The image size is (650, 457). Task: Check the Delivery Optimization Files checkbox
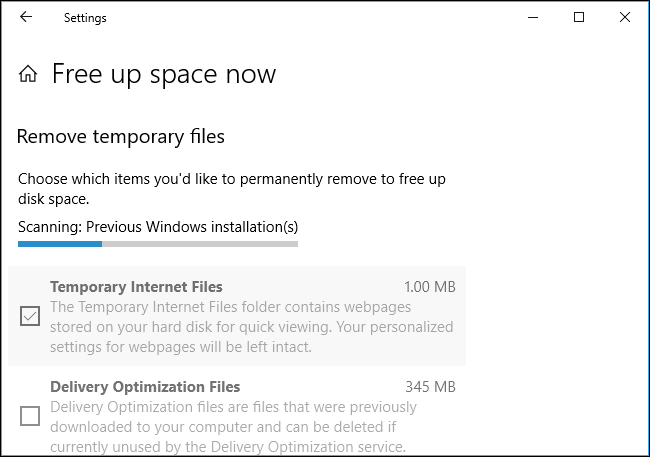pyautogui.click(x=30, y=416)
